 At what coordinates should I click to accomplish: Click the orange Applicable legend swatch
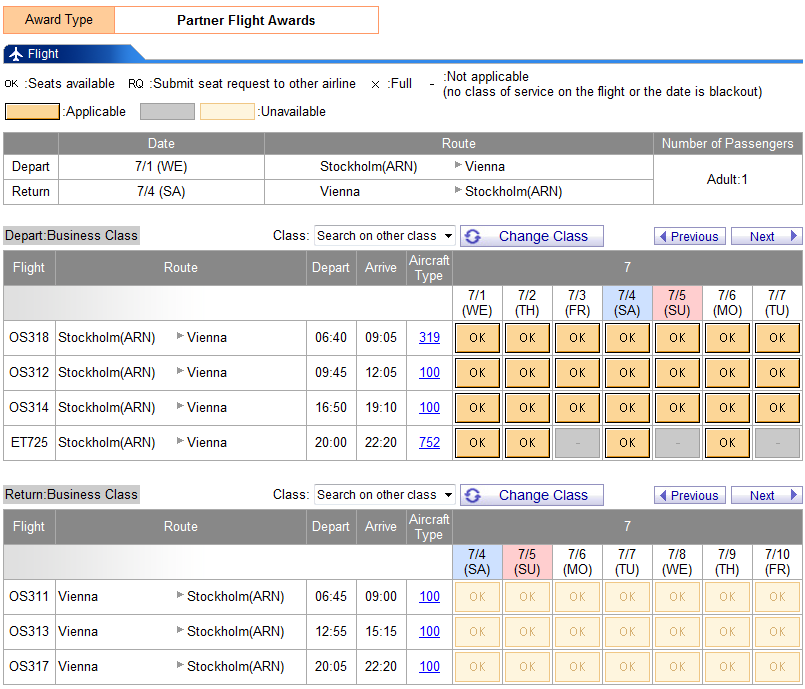[32, 112]
